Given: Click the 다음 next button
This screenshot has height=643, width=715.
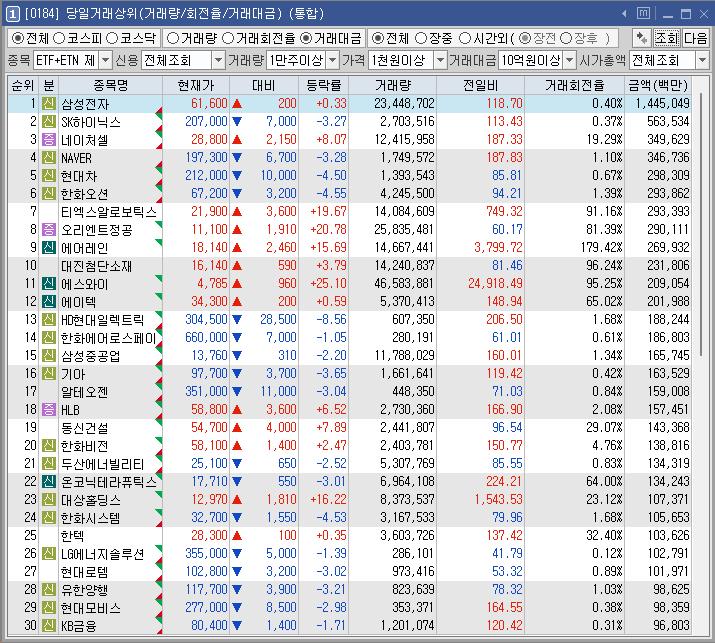Looking at the screenshot, I should 695,38.
